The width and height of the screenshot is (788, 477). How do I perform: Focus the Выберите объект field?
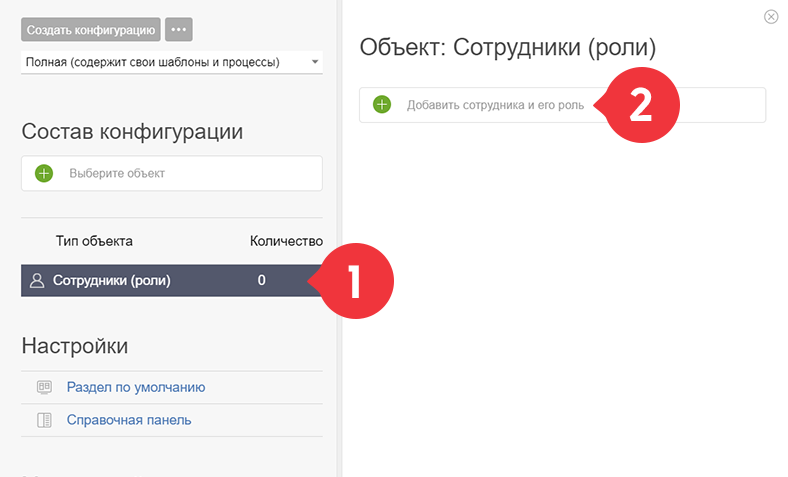[172, 173]
